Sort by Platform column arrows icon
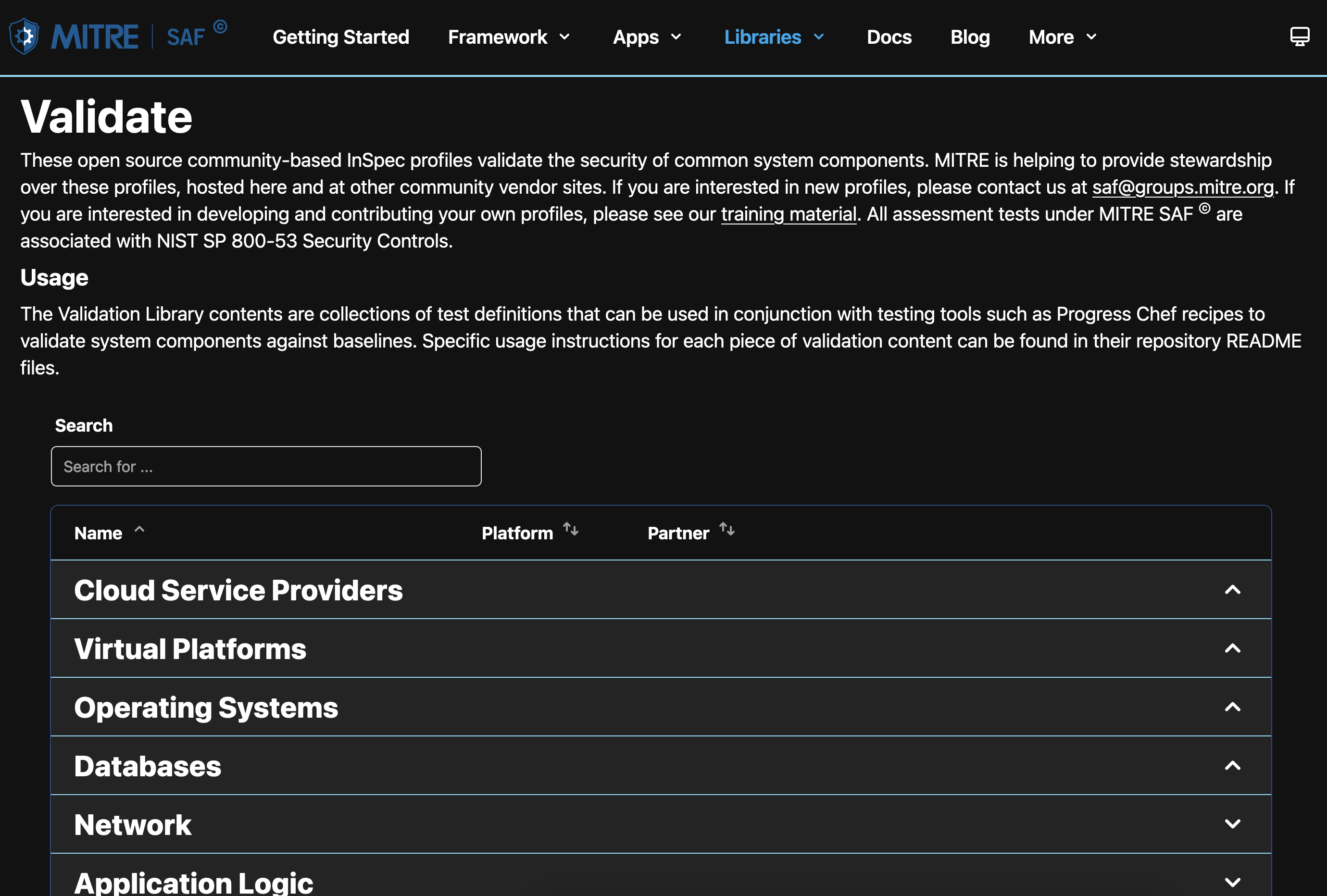 coord(570,530)
